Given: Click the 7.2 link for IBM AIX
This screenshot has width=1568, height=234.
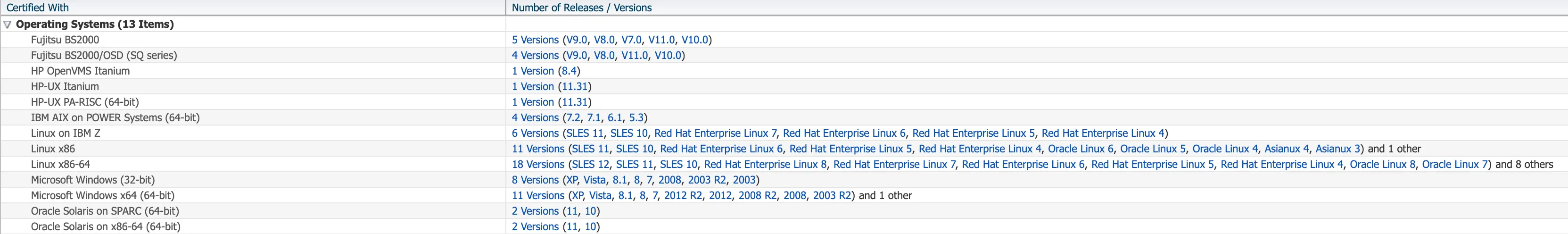Looking at the screenshot, I should 572,117.
